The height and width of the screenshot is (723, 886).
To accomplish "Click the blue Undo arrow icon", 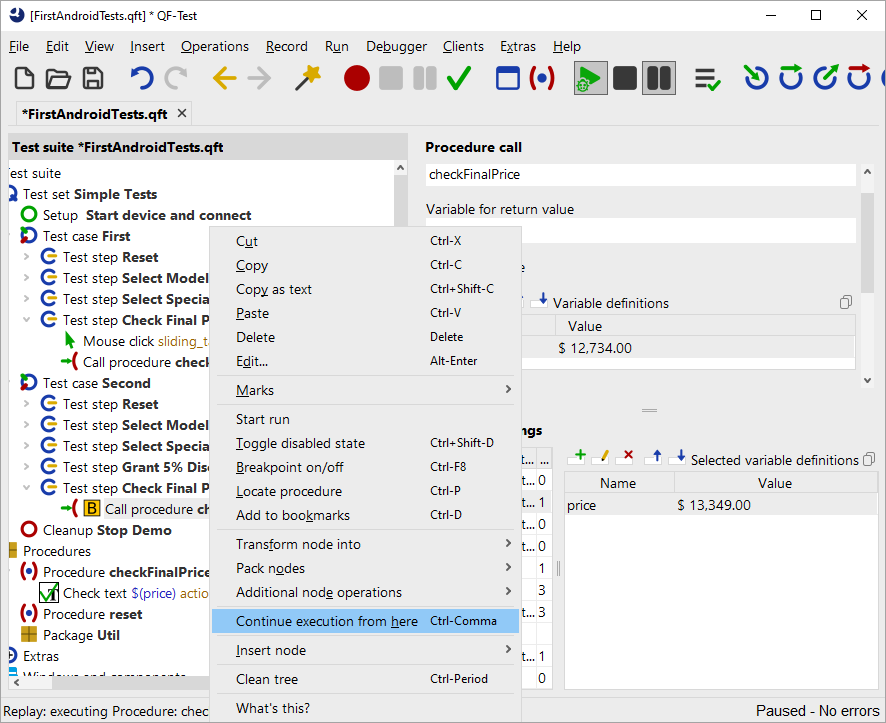I will click(142, 78).
